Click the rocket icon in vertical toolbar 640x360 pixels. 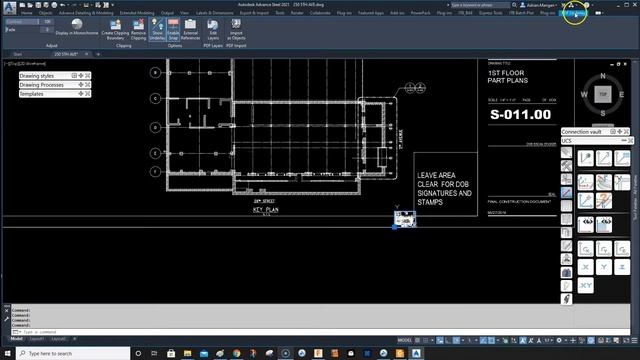click(x=567, y=299)
